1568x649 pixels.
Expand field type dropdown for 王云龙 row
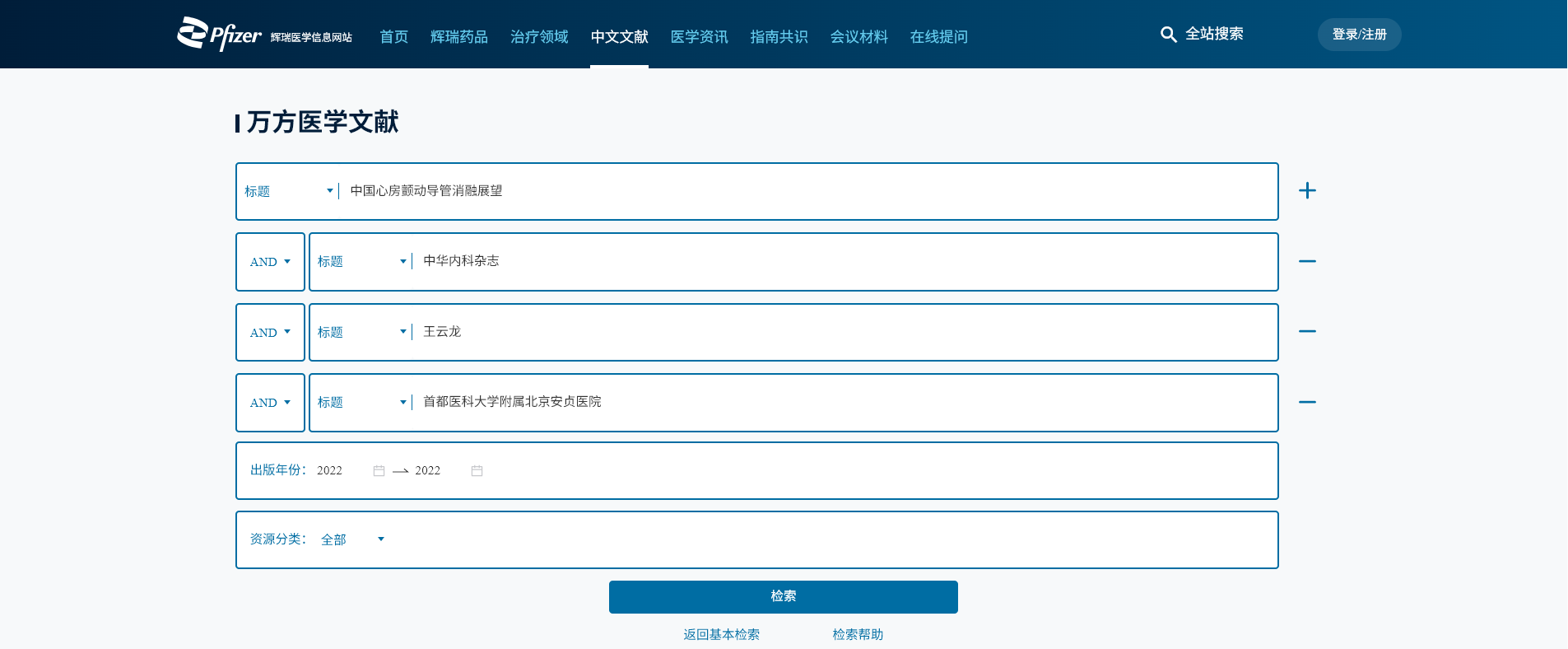tap(362, 332)
